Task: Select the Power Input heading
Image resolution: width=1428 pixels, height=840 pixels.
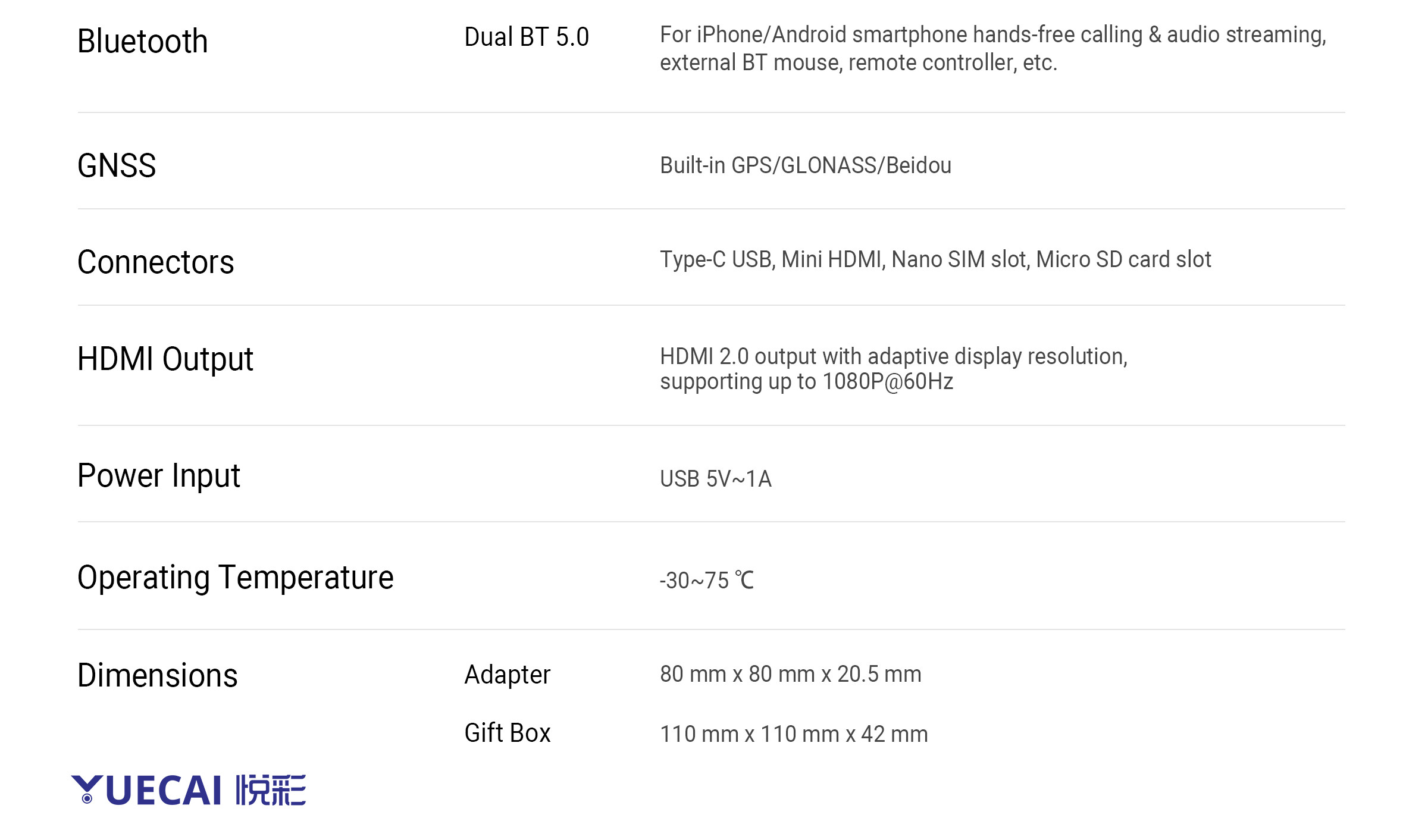Action: coord(159,476)
